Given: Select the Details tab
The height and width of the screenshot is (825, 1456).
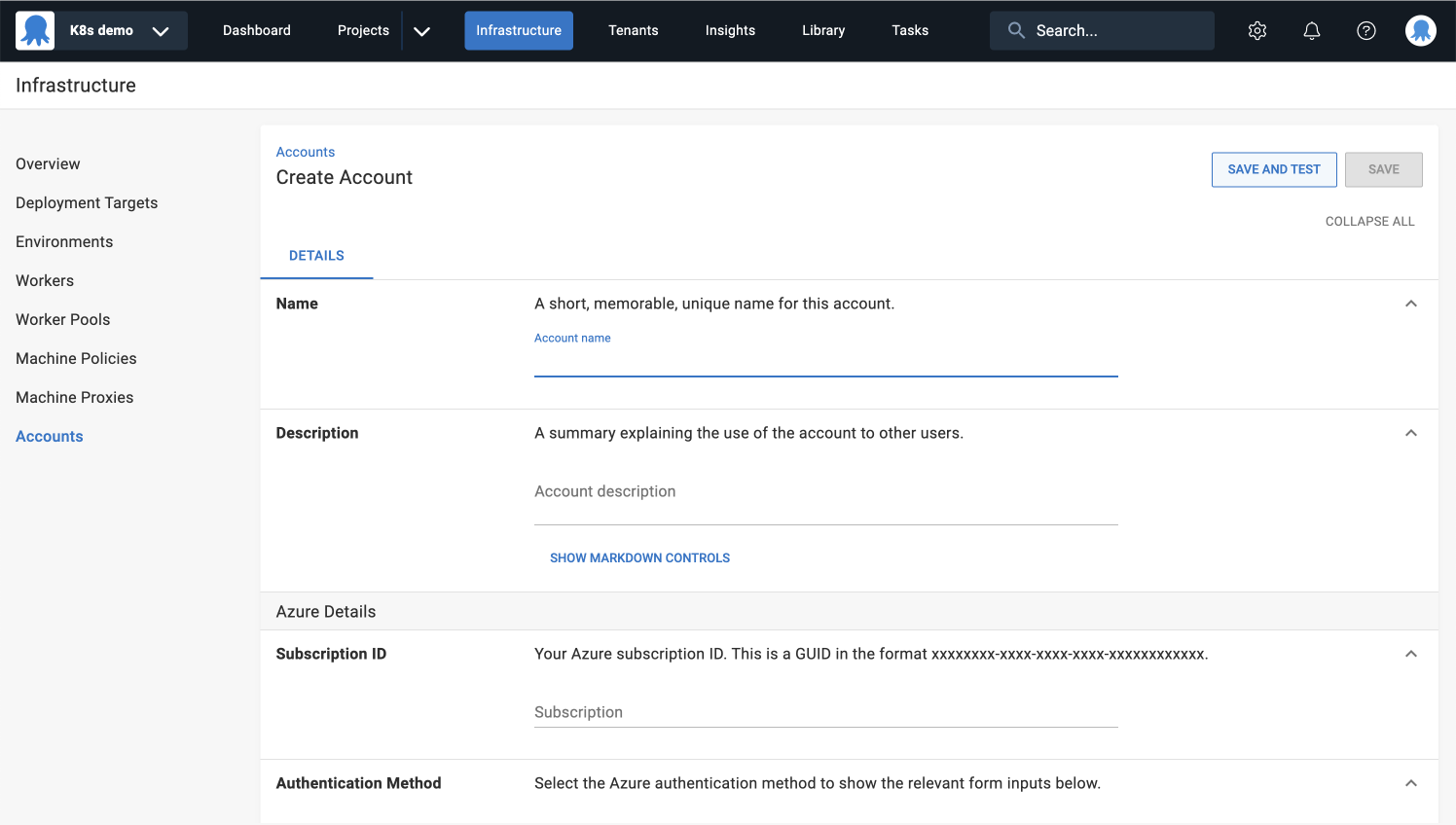Looking at the screenshot, I should click(316, 255).
